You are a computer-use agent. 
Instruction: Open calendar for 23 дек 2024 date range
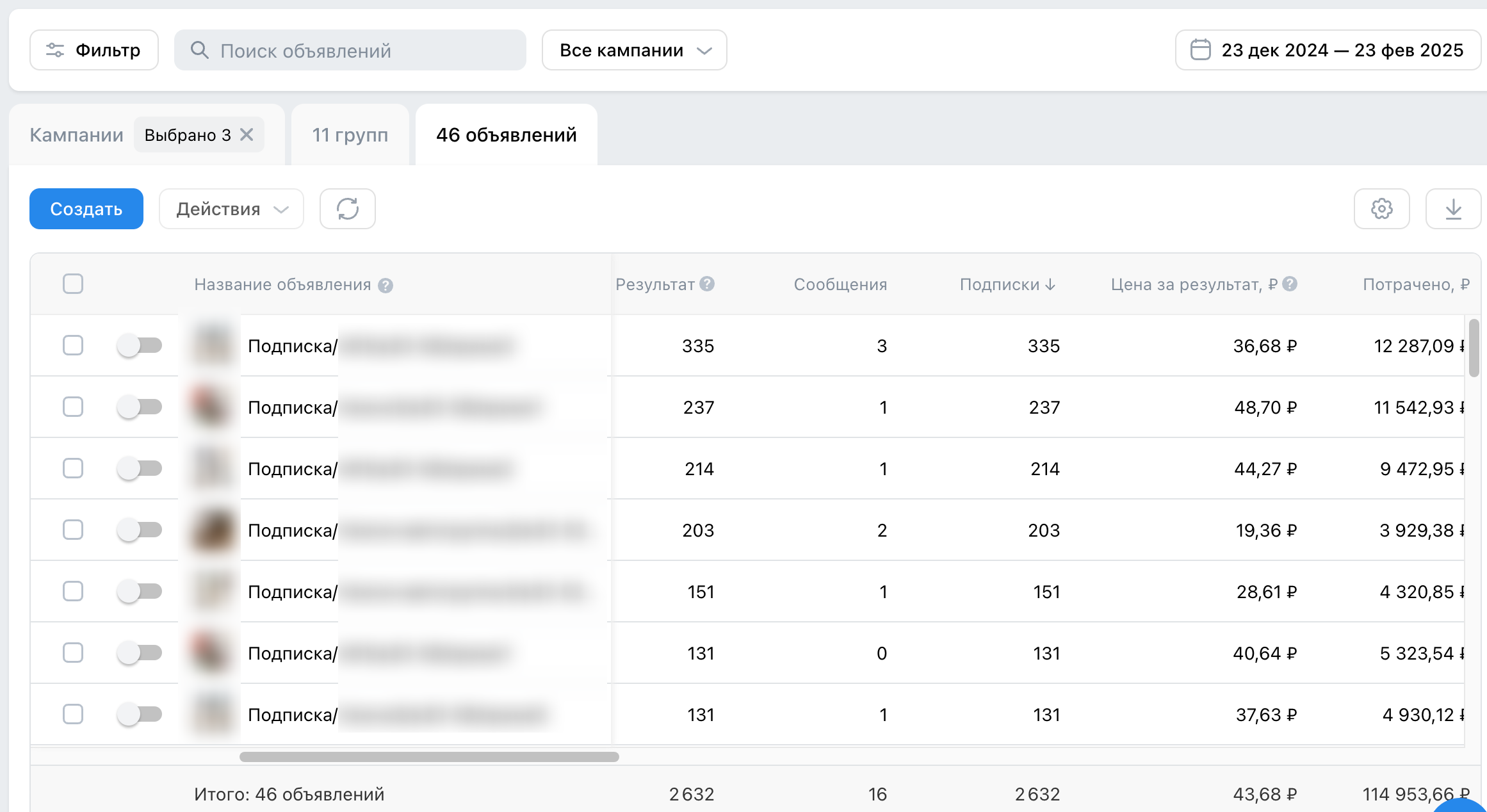point(1328,50)
